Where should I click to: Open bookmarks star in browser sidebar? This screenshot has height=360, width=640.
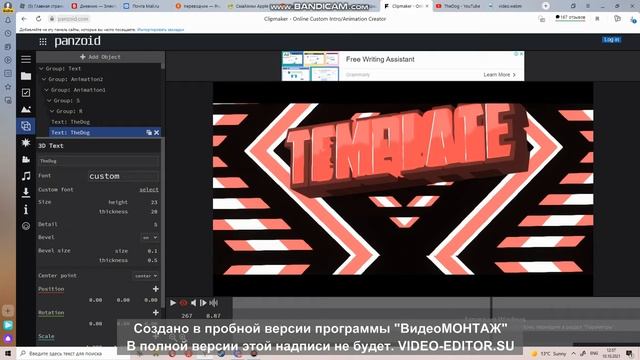pyautogui.click(x=8, y=87)
